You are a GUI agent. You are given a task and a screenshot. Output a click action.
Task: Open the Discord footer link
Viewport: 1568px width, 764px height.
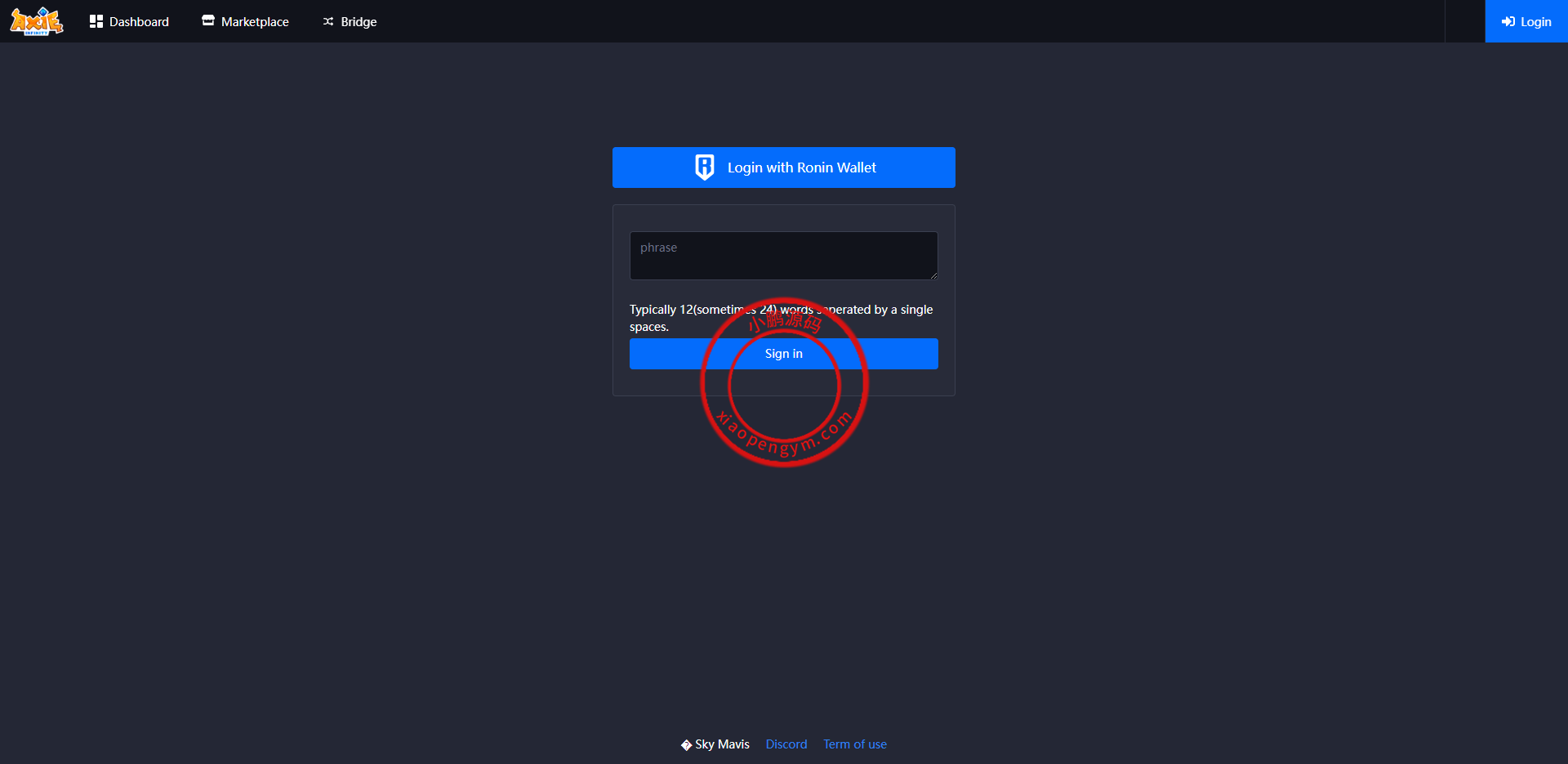pos(786,744)
